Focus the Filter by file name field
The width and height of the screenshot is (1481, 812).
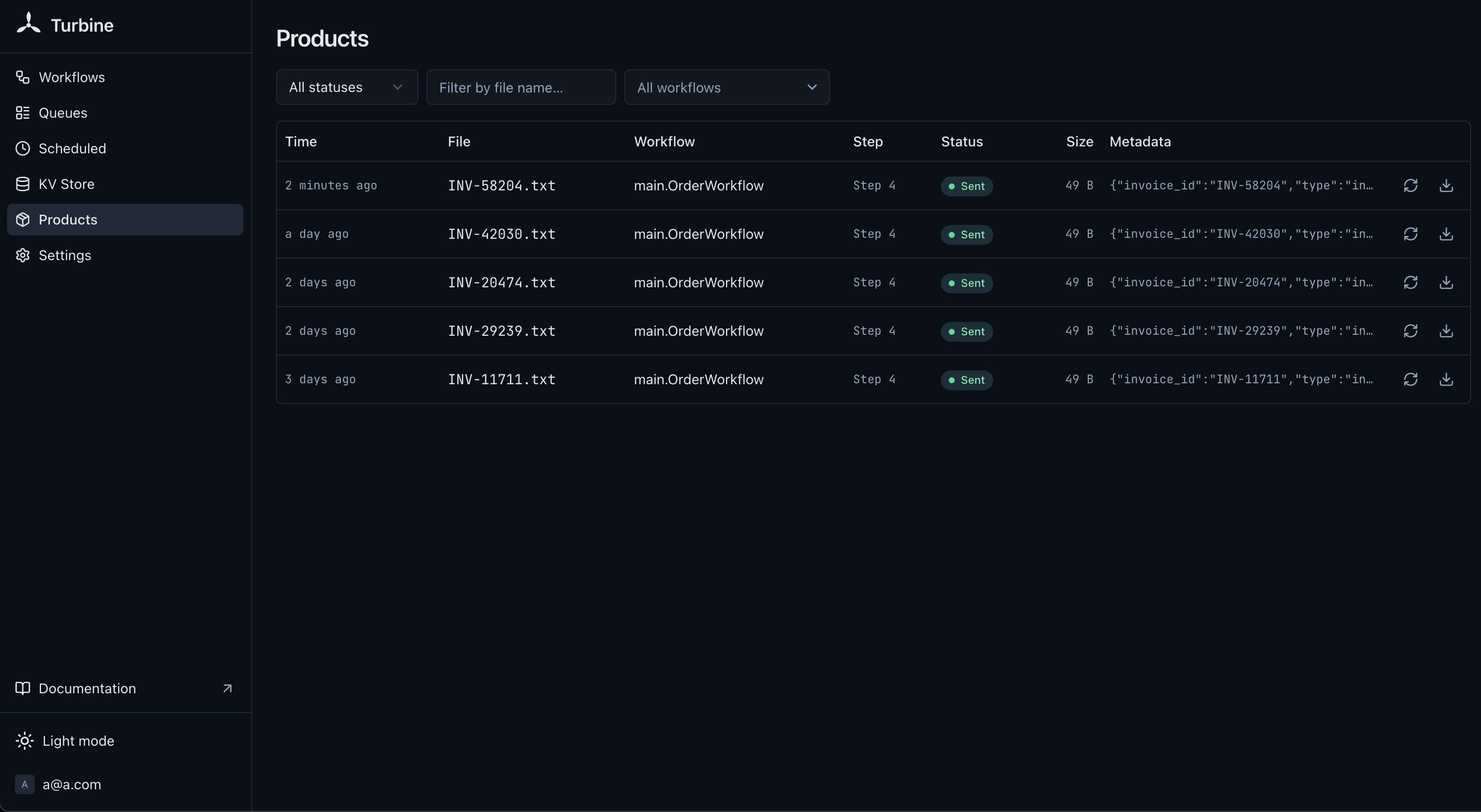click(521, 88)
